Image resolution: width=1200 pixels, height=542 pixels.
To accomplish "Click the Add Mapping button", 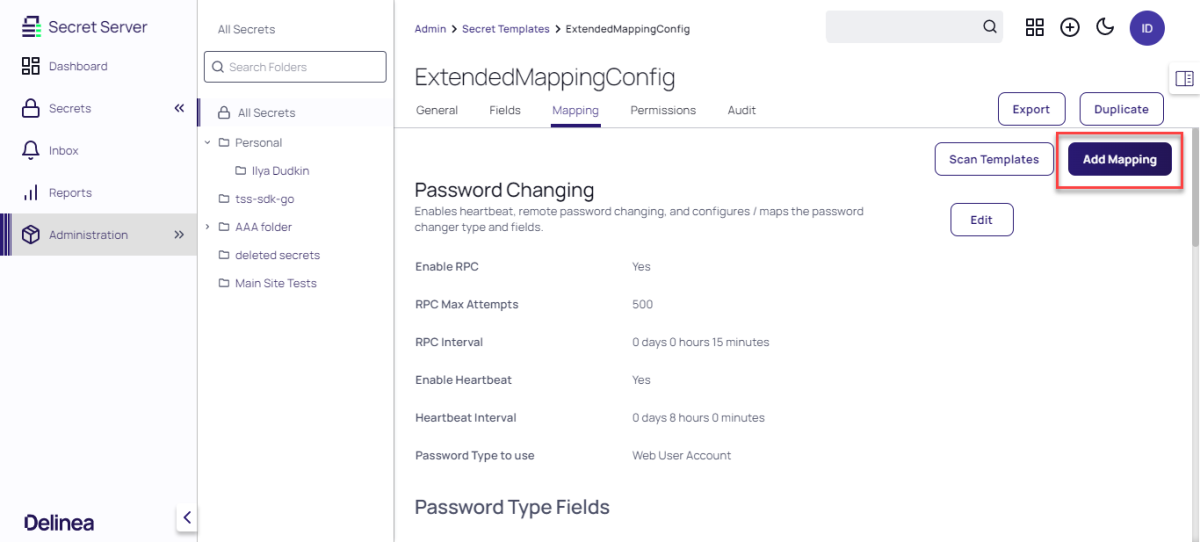I will (1119, 159).
